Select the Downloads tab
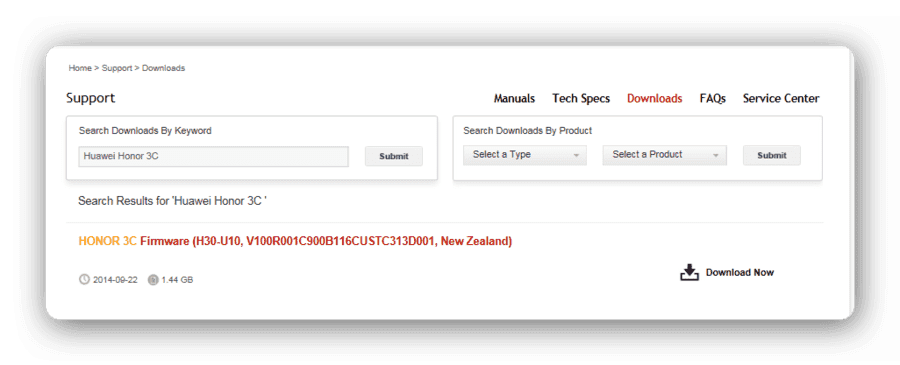Image resolution: width=900 pixels, height=365 pixels. [x=654, y=99]
